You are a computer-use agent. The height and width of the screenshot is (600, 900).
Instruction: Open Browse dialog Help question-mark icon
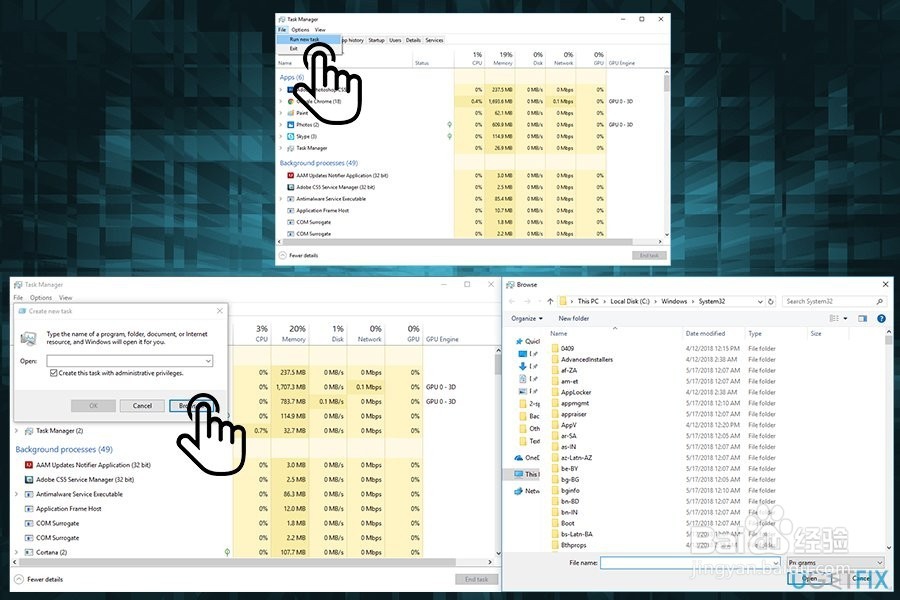[x=881, y=318]
